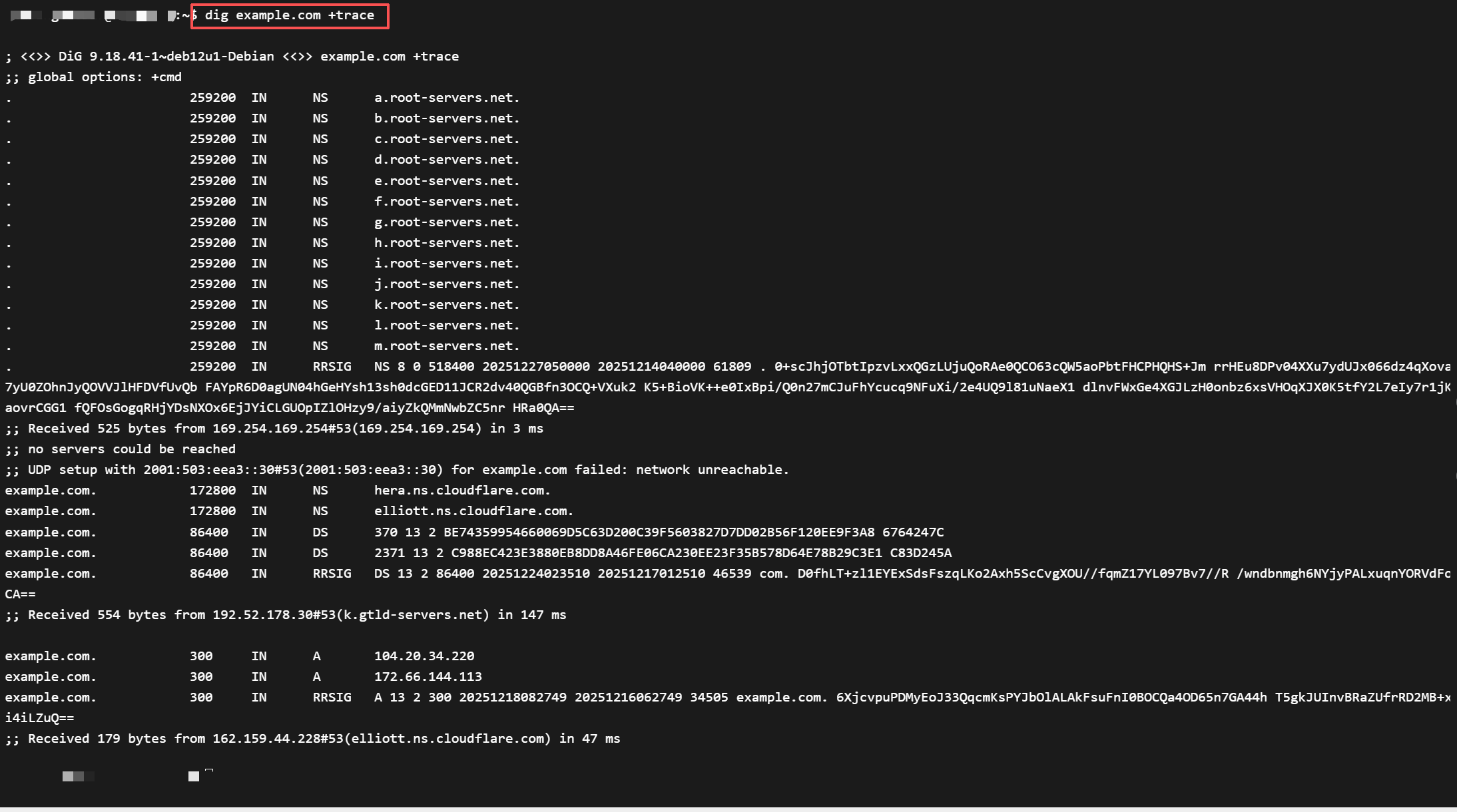1457x812 pixels.
Task: Click a.root-servers.net. NS entry
Action: click(446, 98)
